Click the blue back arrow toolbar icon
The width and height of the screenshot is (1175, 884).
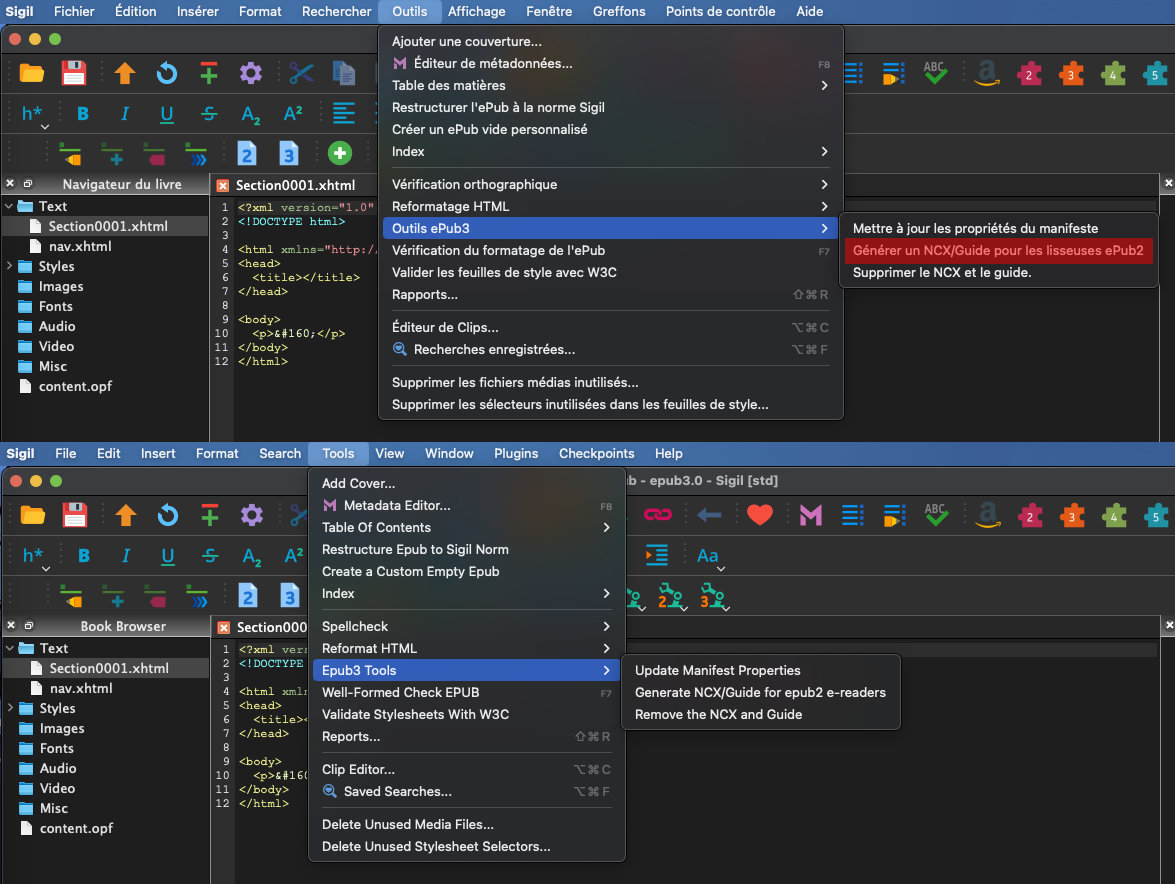pos(709,515)
